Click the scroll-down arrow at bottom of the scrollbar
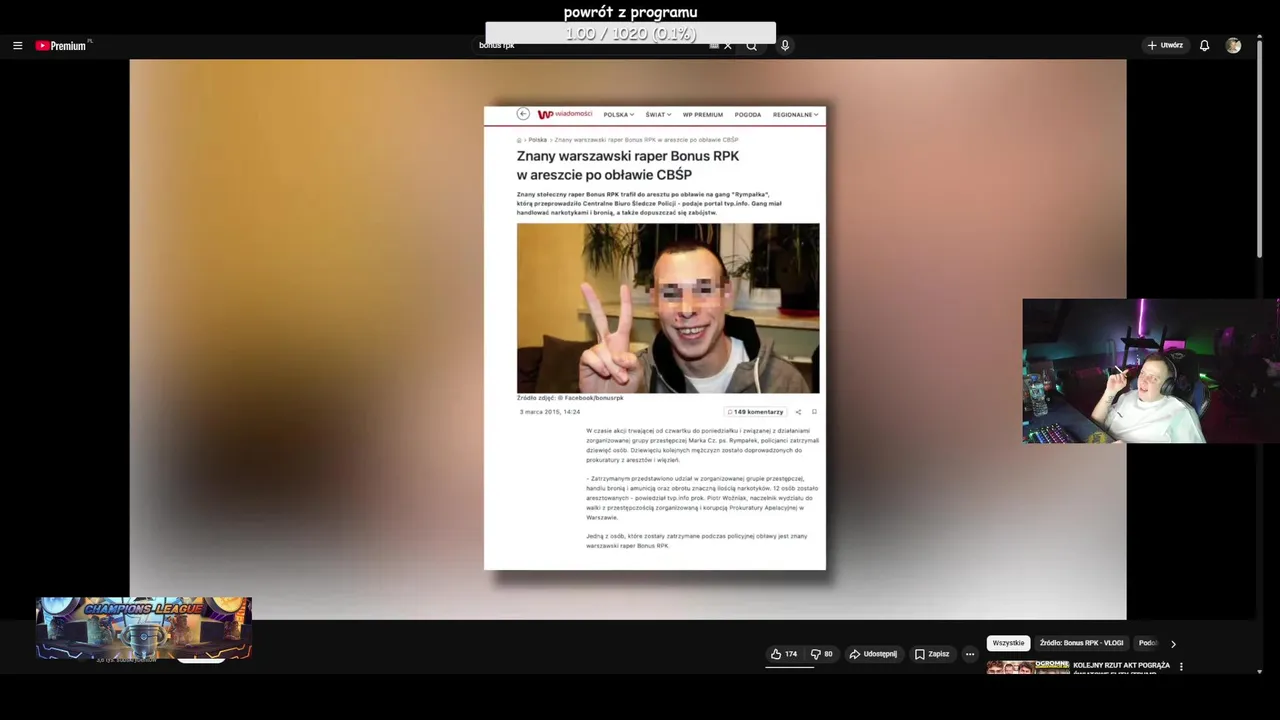1280x720 pixels. point(1260,671)
